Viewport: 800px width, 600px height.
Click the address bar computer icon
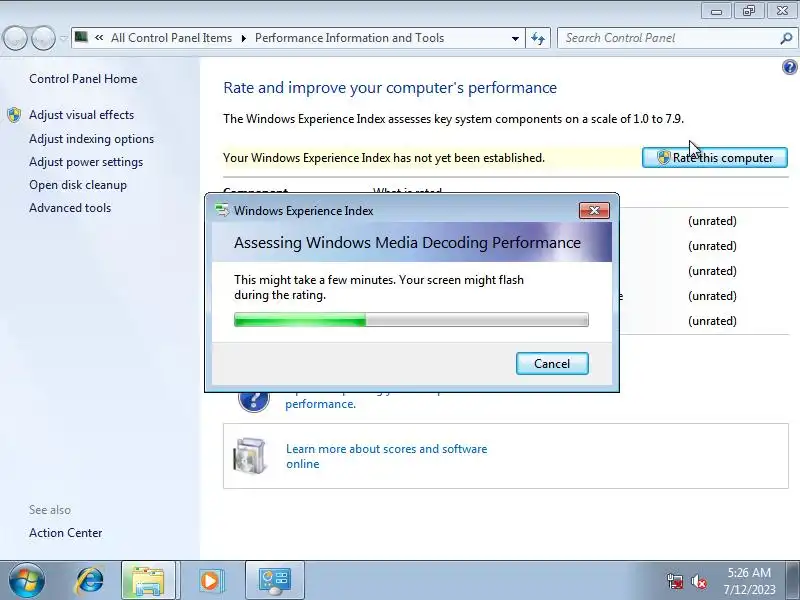click(x=82, y=37)
